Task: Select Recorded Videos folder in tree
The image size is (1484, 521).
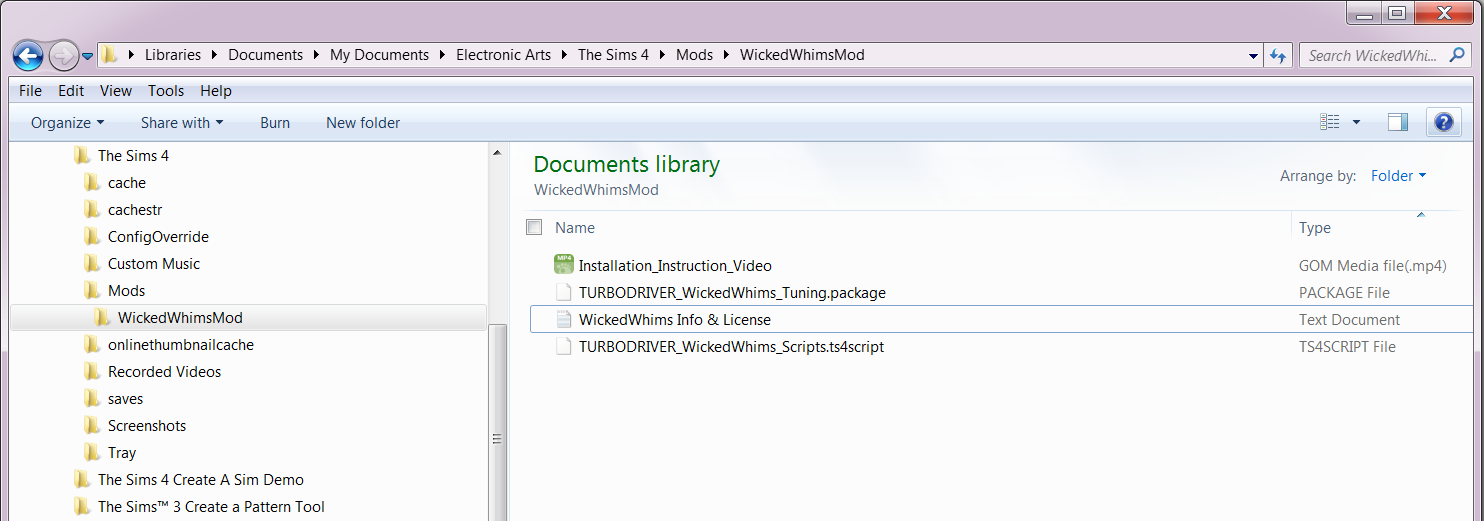Action: [165, 372]
